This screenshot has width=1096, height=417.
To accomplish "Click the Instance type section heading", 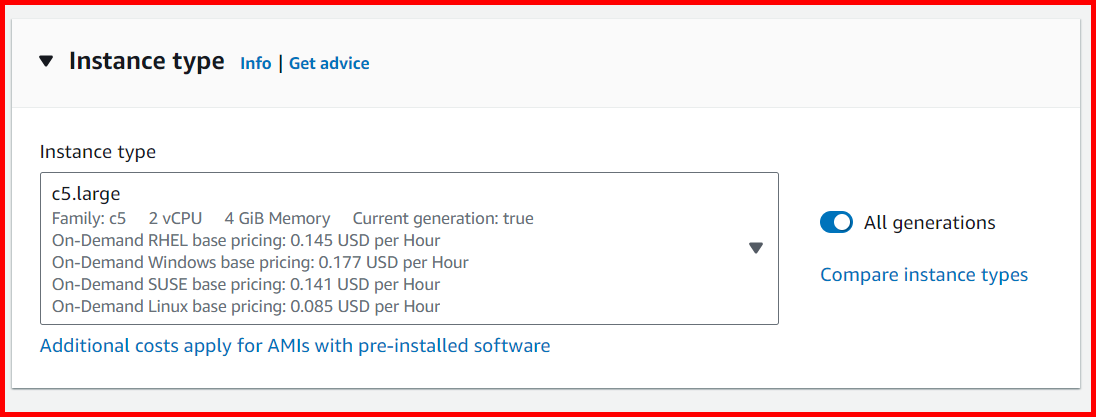I will pos(146,61).
